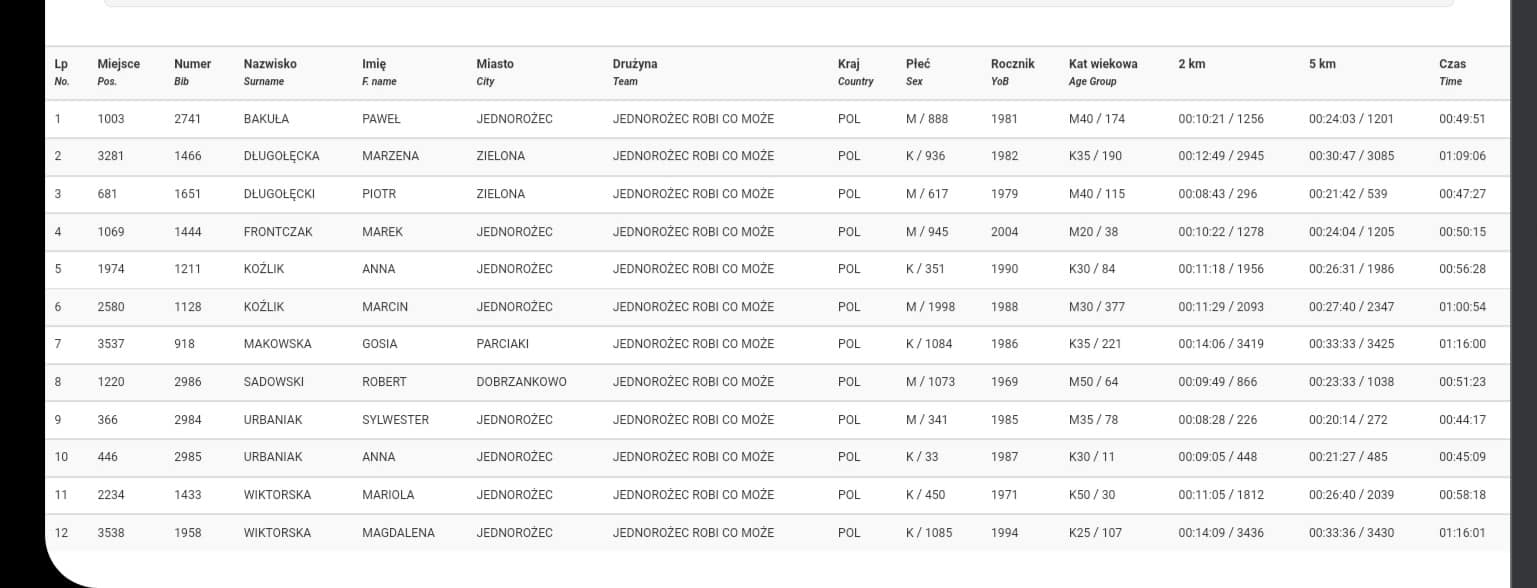The width and height of the screenshot is (1537, 588).
Task: Select MAKOWSKA GOSIA's row
Action: (x=777, y=344)
